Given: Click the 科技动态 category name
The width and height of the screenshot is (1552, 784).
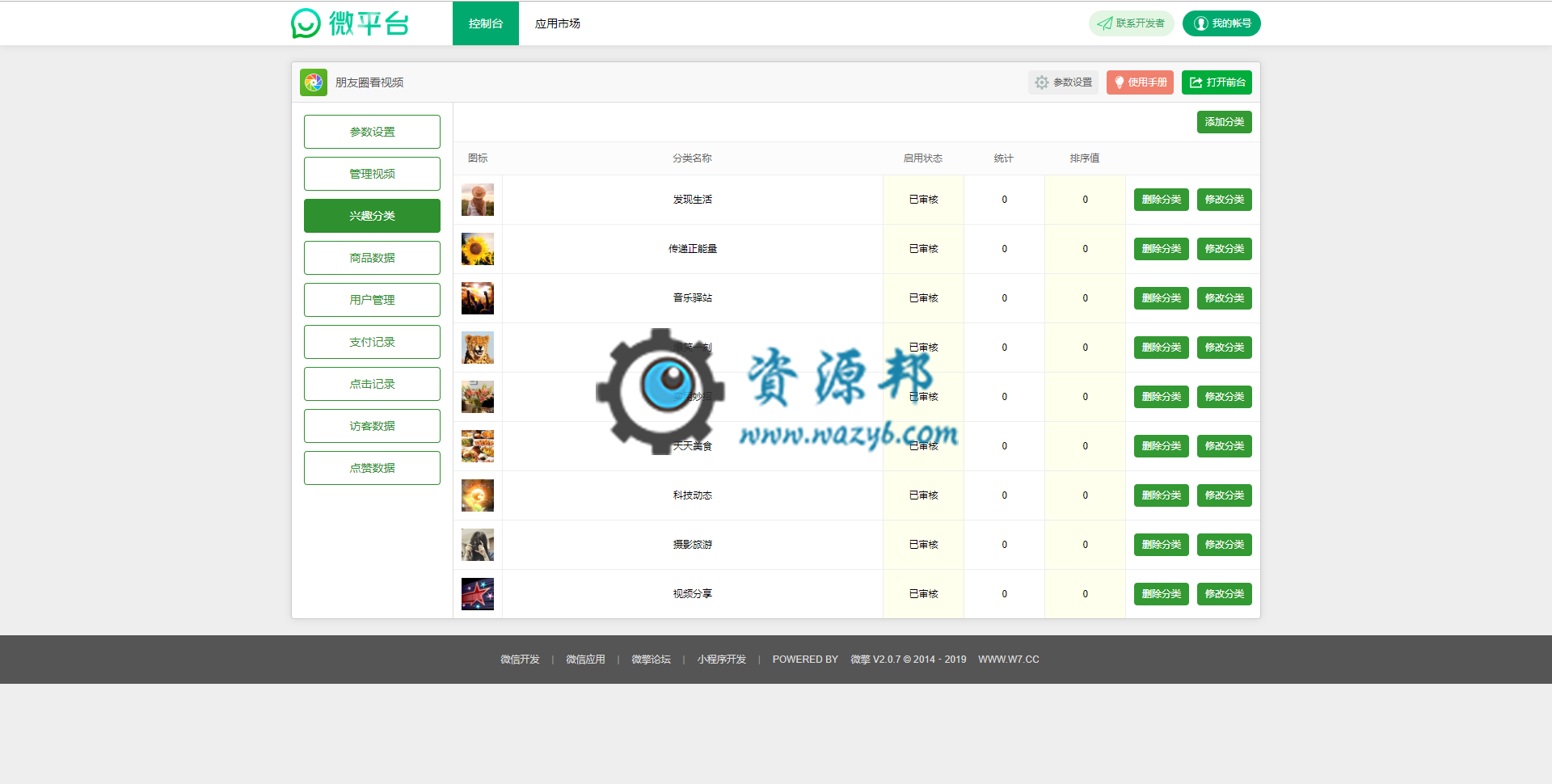Looking at the screenshot, I should 693,495.
